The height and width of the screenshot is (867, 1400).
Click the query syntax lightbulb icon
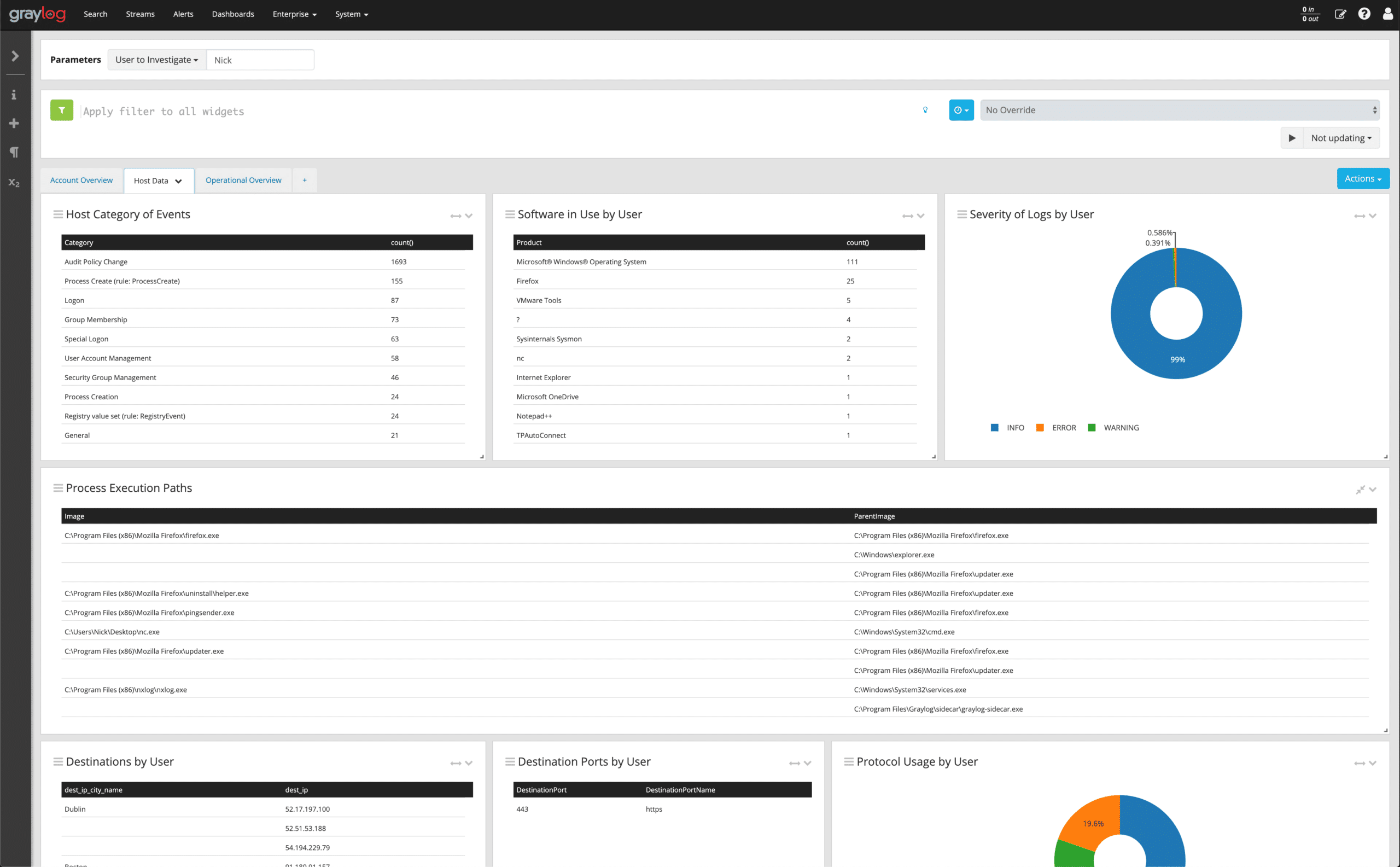point(925,110)
